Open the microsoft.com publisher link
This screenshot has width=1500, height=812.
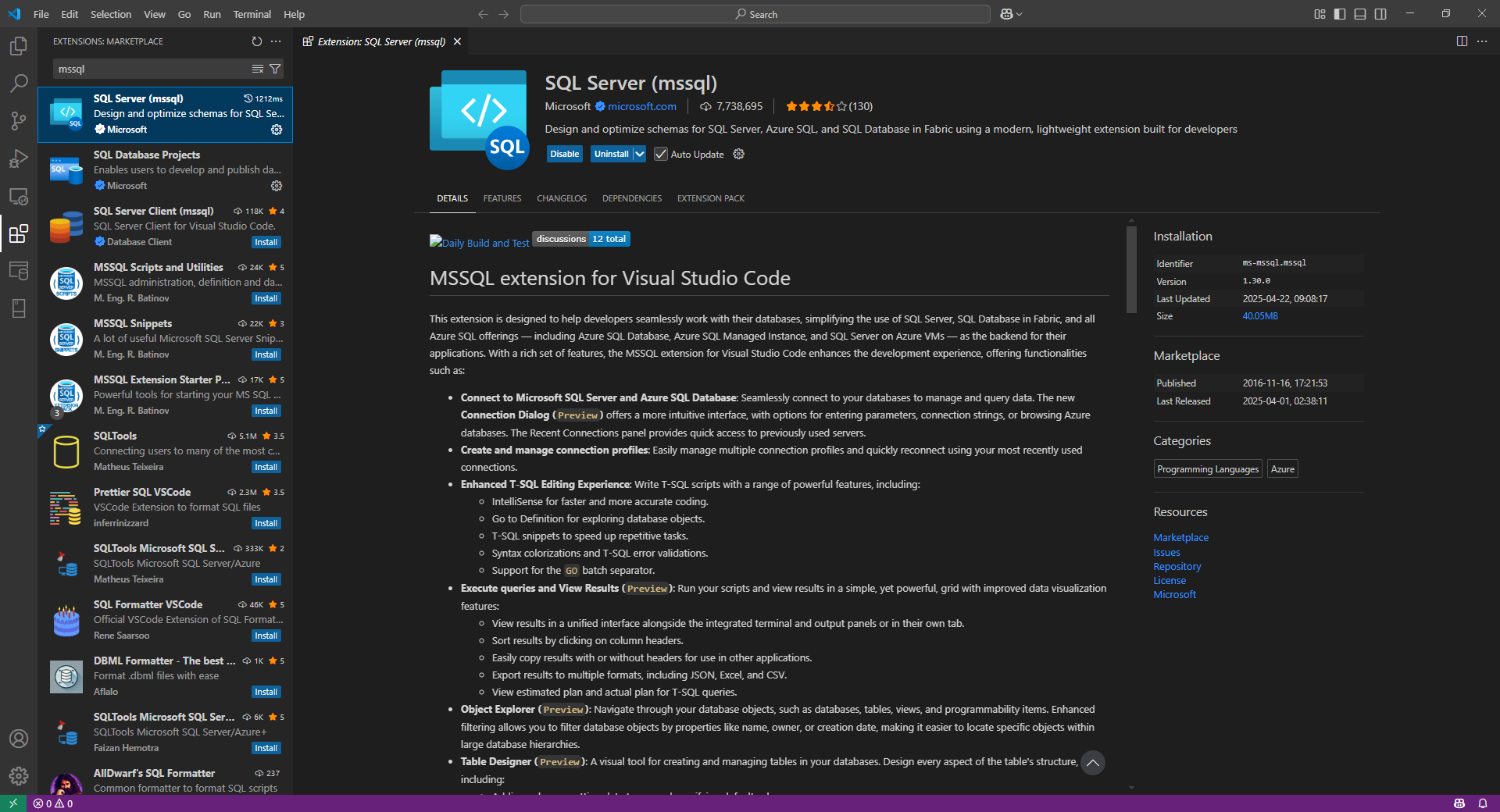point(642,106)
